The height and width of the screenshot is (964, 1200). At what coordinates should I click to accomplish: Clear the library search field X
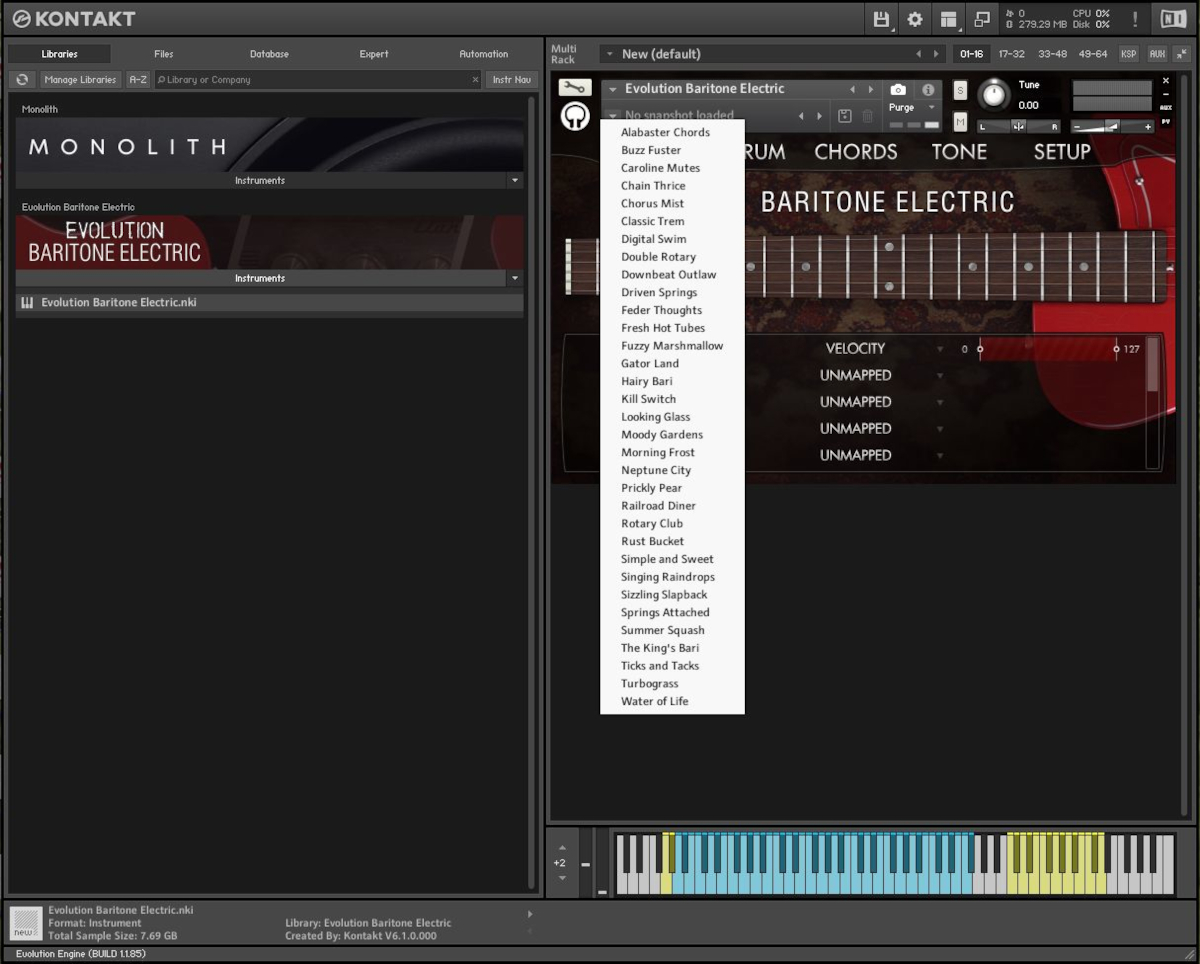click(476, 80)
